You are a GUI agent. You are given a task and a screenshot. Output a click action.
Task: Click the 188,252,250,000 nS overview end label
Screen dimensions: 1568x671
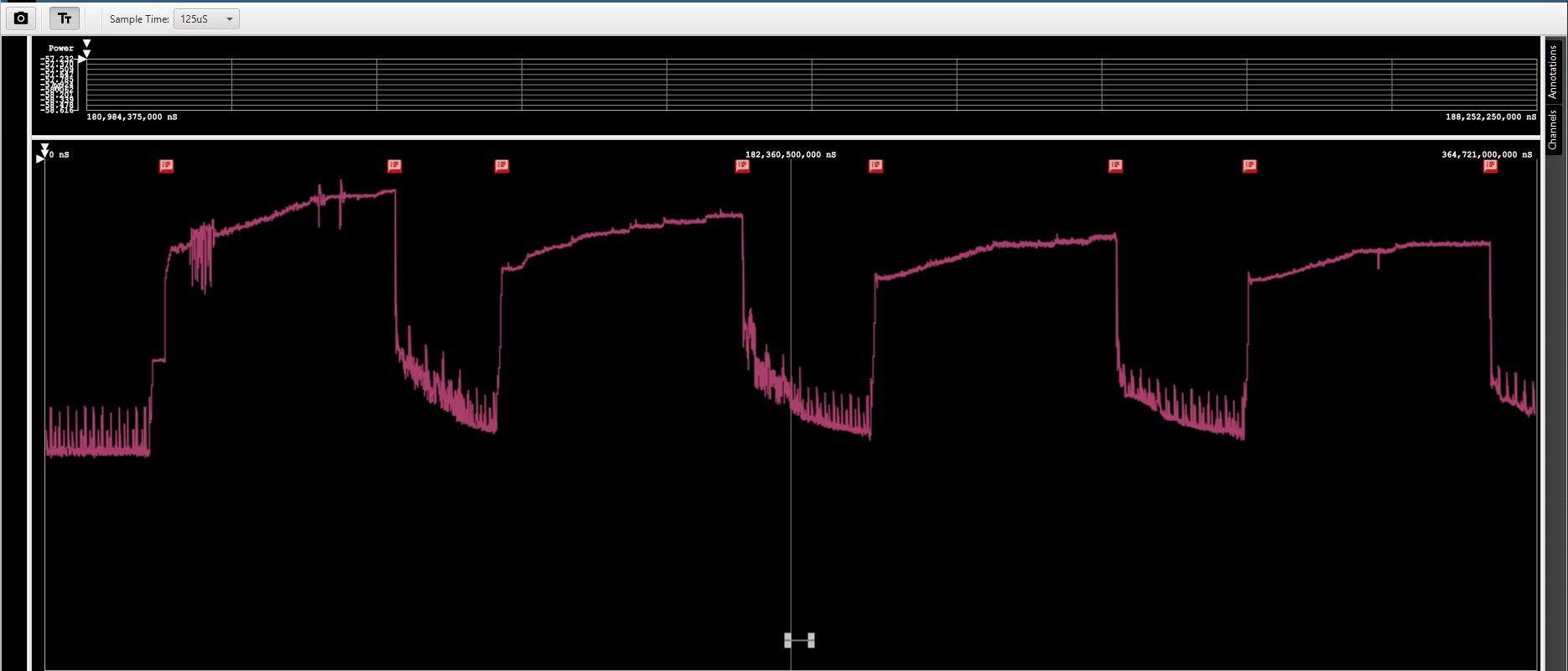[1491, 117]
